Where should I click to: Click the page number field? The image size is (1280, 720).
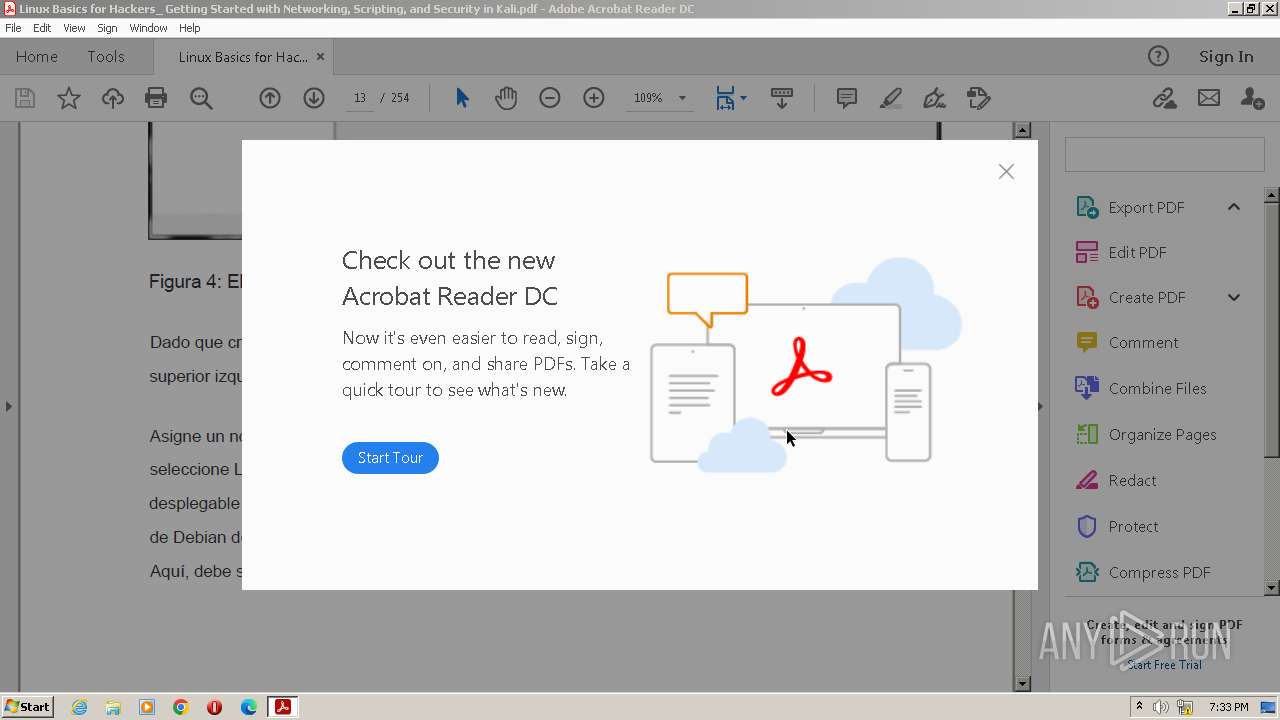[359, 98]
